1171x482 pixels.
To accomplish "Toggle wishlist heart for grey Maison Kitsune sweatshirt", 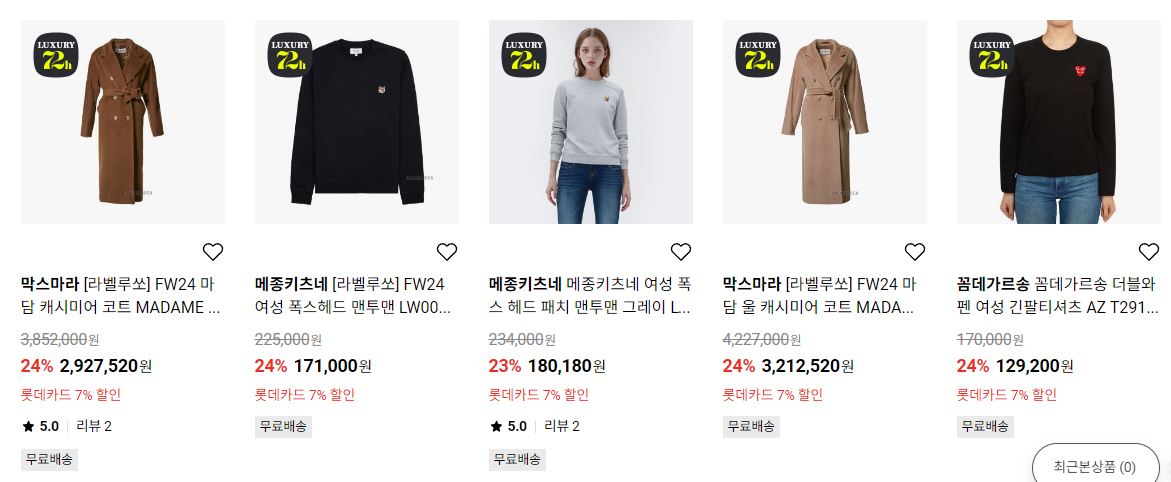I will [x=680, y=252].
